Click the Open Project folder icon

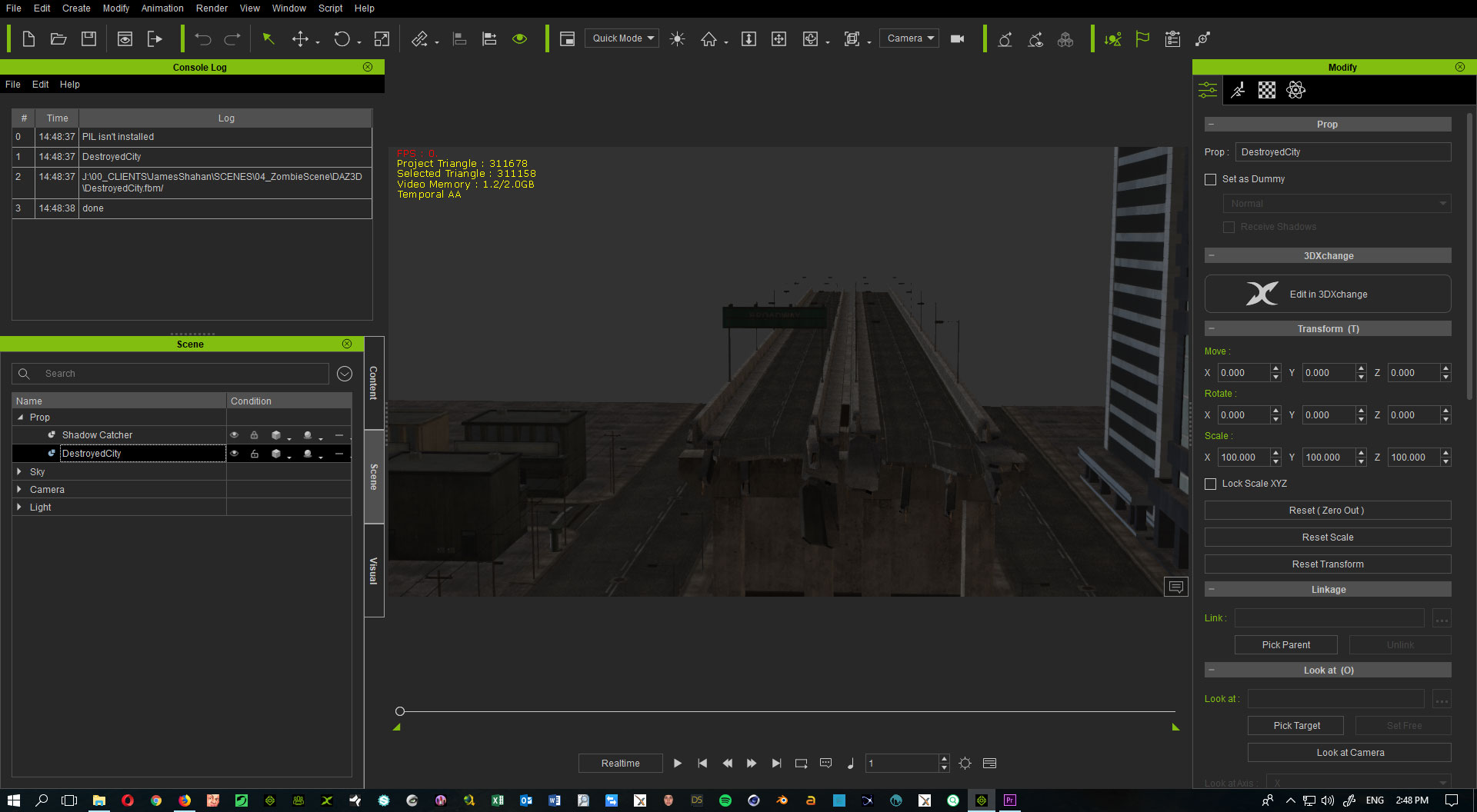pyautogui.click(x=58, y=38)
